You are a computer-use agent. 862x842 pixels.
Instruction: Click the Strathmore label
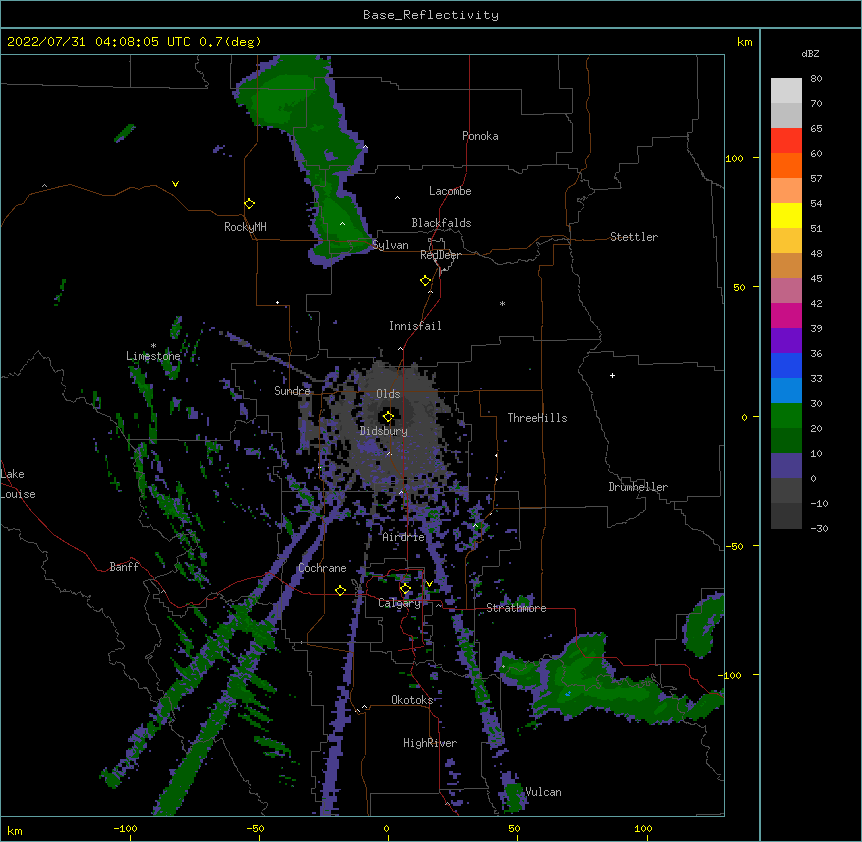tap(516, 608)
